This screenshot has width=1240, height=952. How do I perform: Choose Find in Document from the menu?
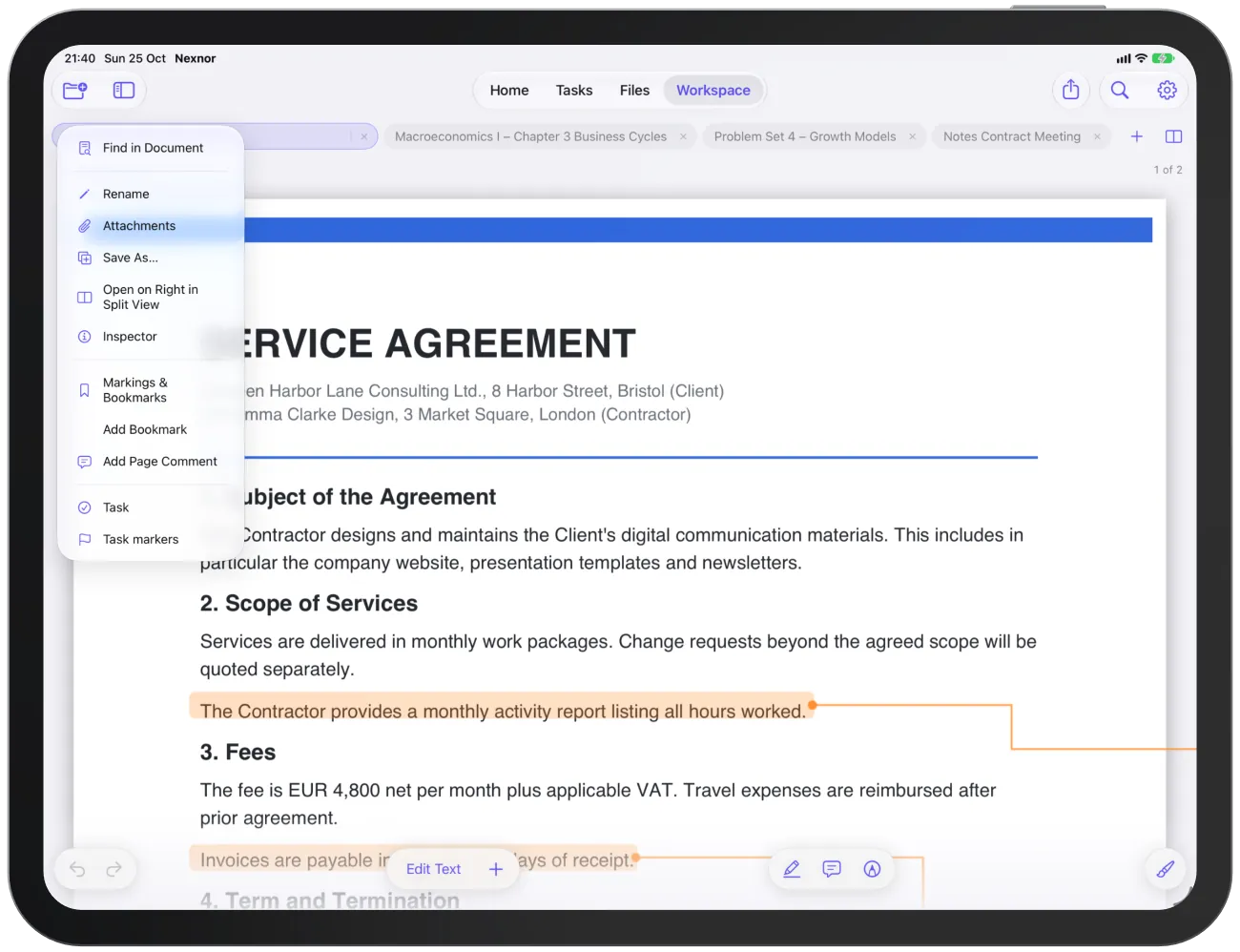(151, 148)
